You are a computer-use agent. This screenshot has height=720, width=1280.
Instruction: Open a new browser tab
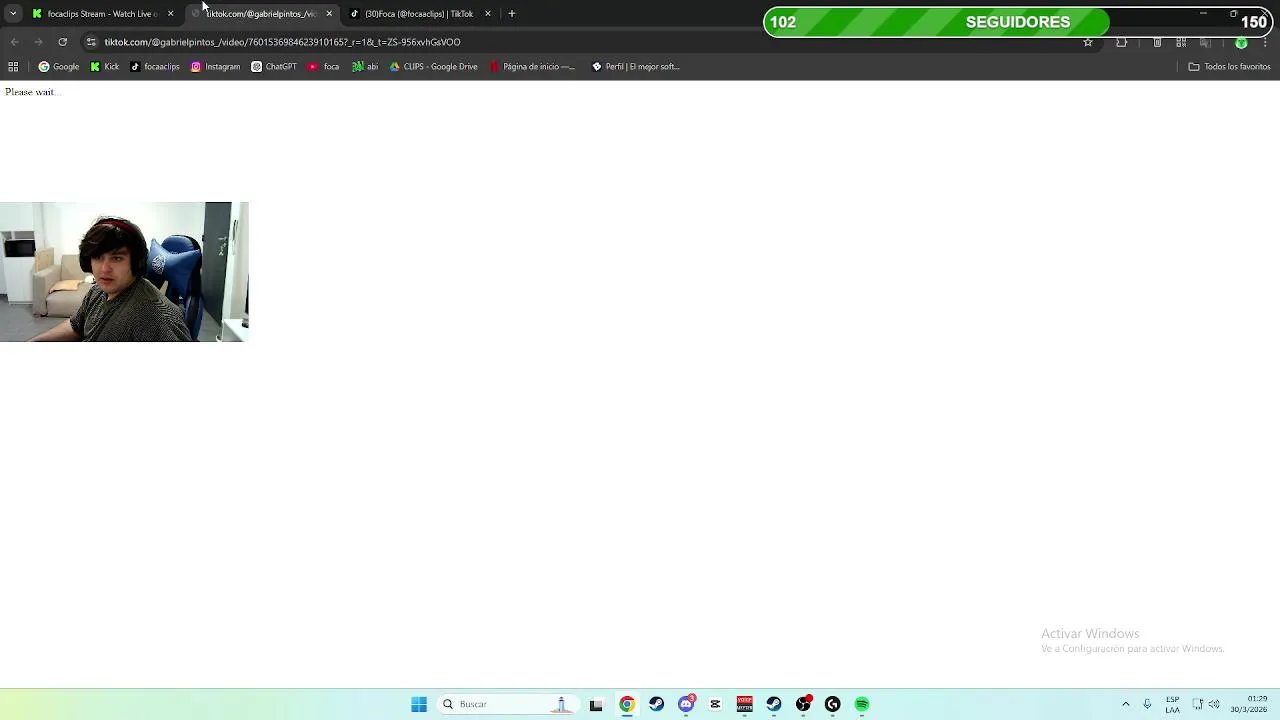[x=512, y=14]
